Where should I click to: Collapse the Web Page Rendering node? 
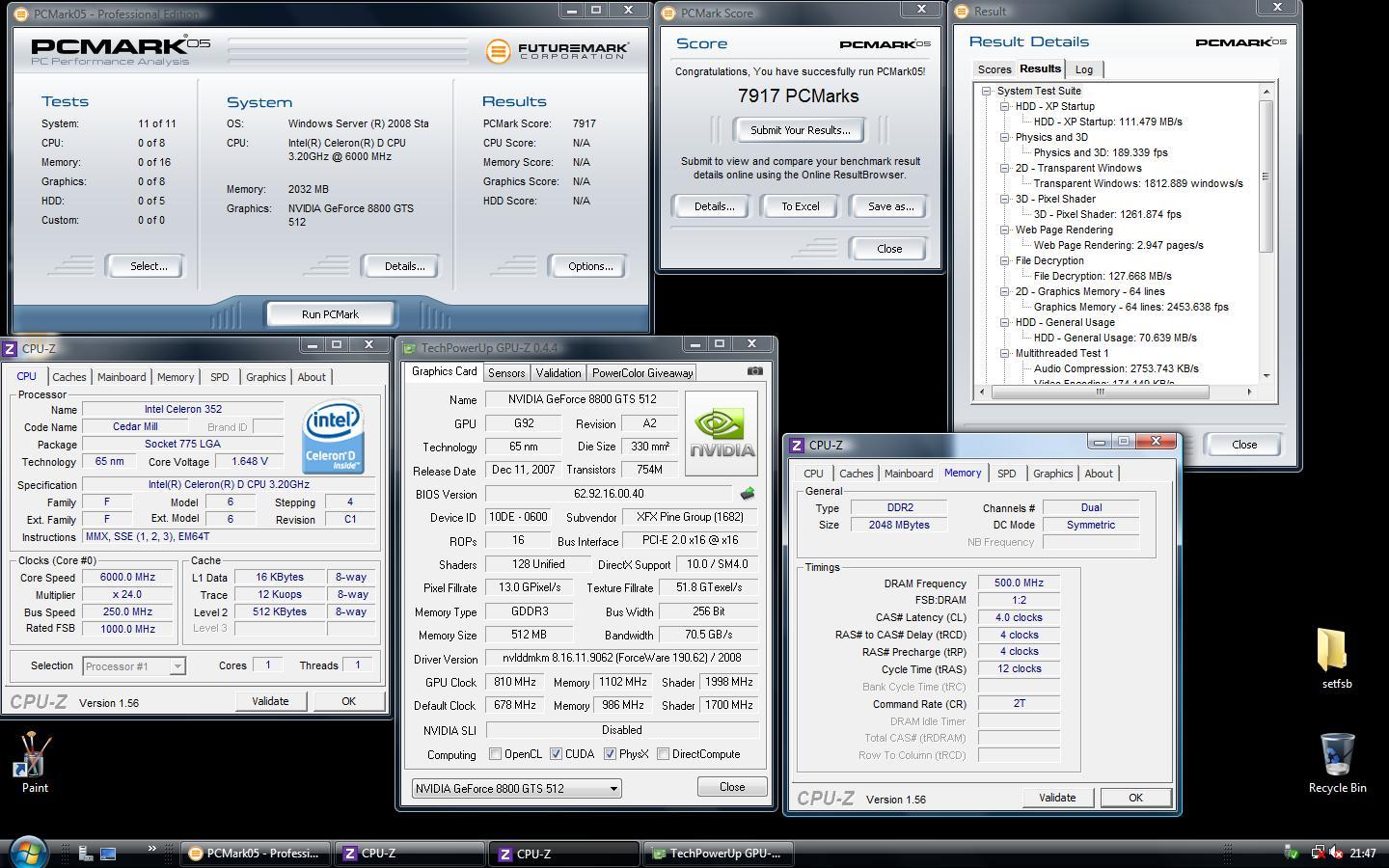point(1004,230)
